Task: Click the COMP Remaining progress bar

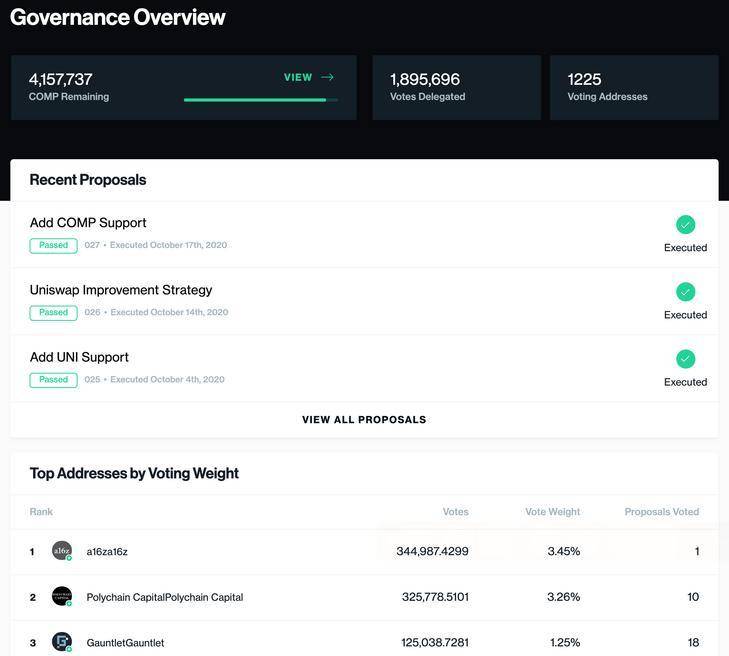Action: click(x=261, y=100)
